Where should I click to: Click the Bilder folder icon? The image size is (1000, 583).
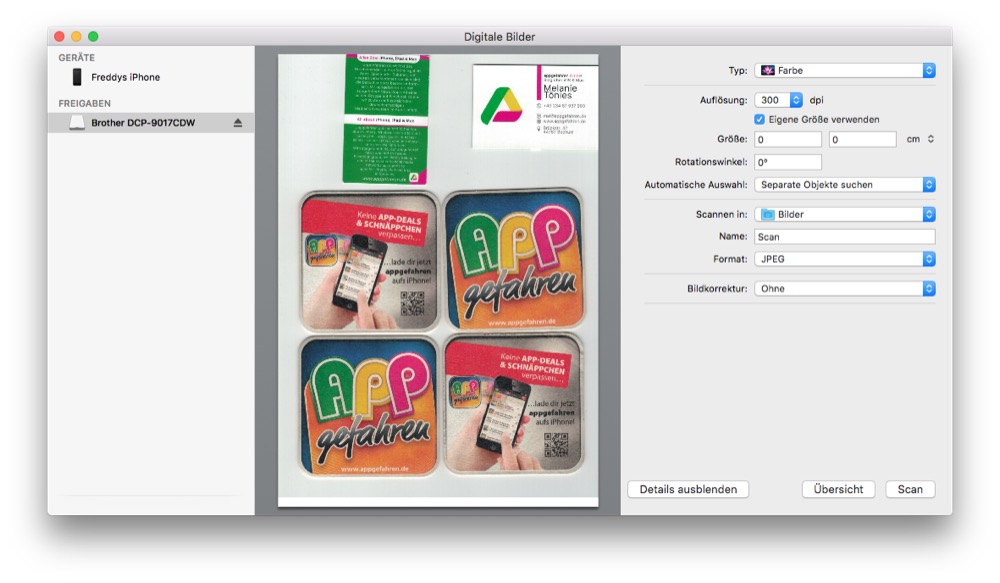[x=768, y=215]
